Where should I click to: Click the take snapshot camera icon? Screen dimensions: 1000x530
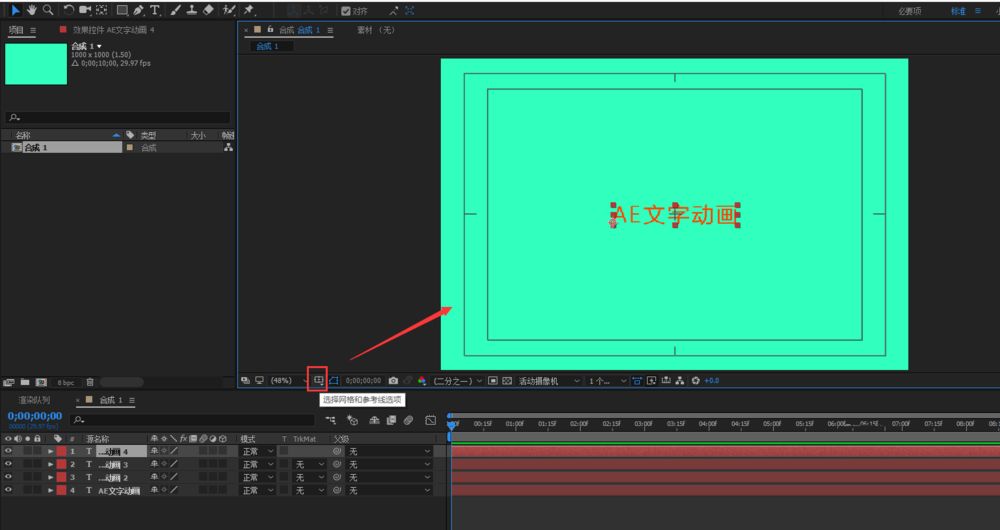pos(393,381)
